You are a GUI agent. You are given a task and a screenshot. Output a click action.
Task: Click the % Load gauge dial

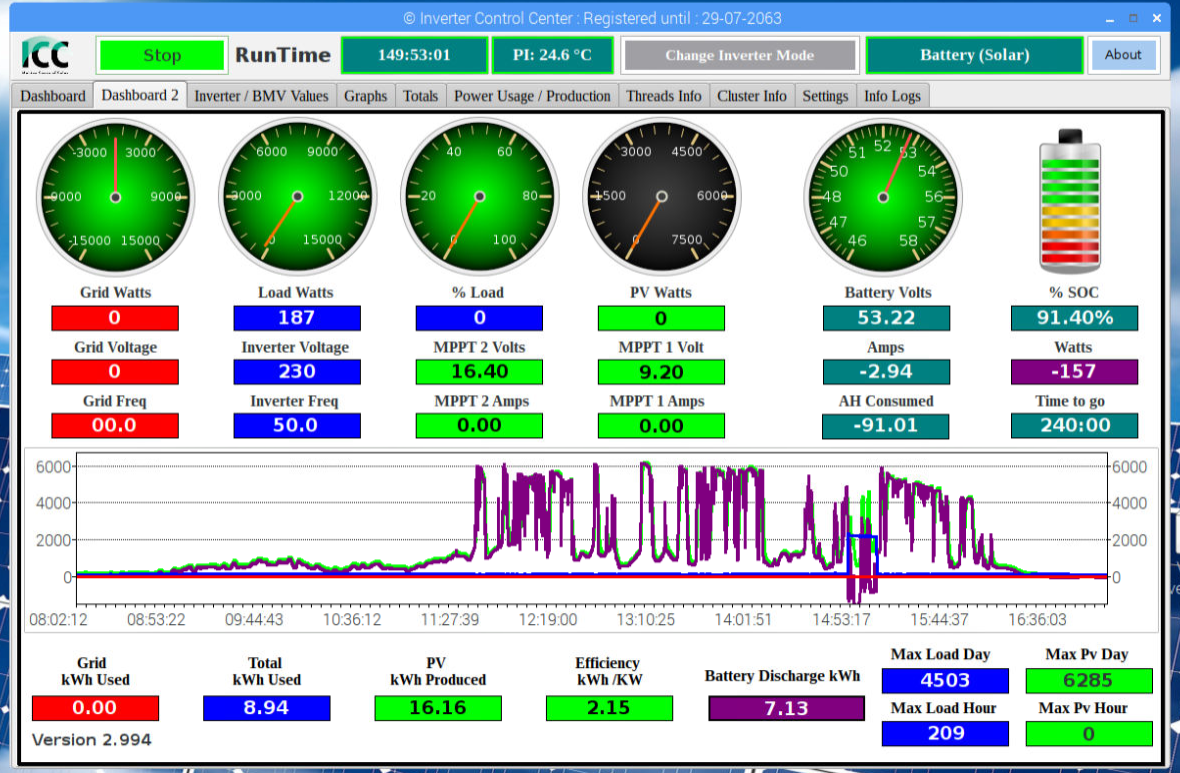[479, 197]
